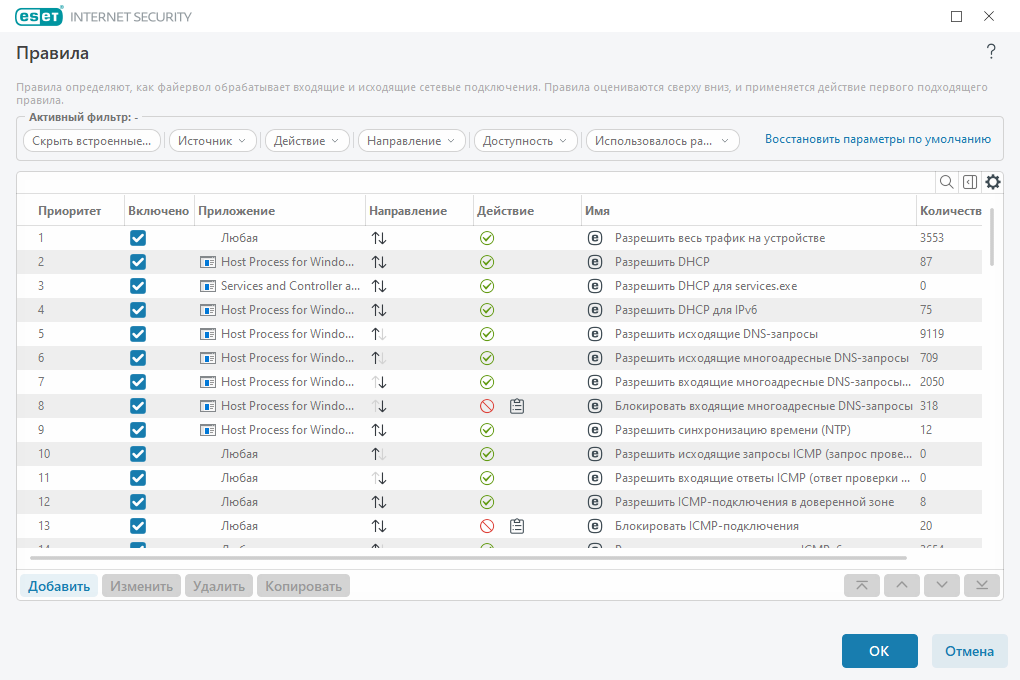The height and width of the screenshot is (680, 1020).
Task: Confirm with the OK button
Action: 879,651
